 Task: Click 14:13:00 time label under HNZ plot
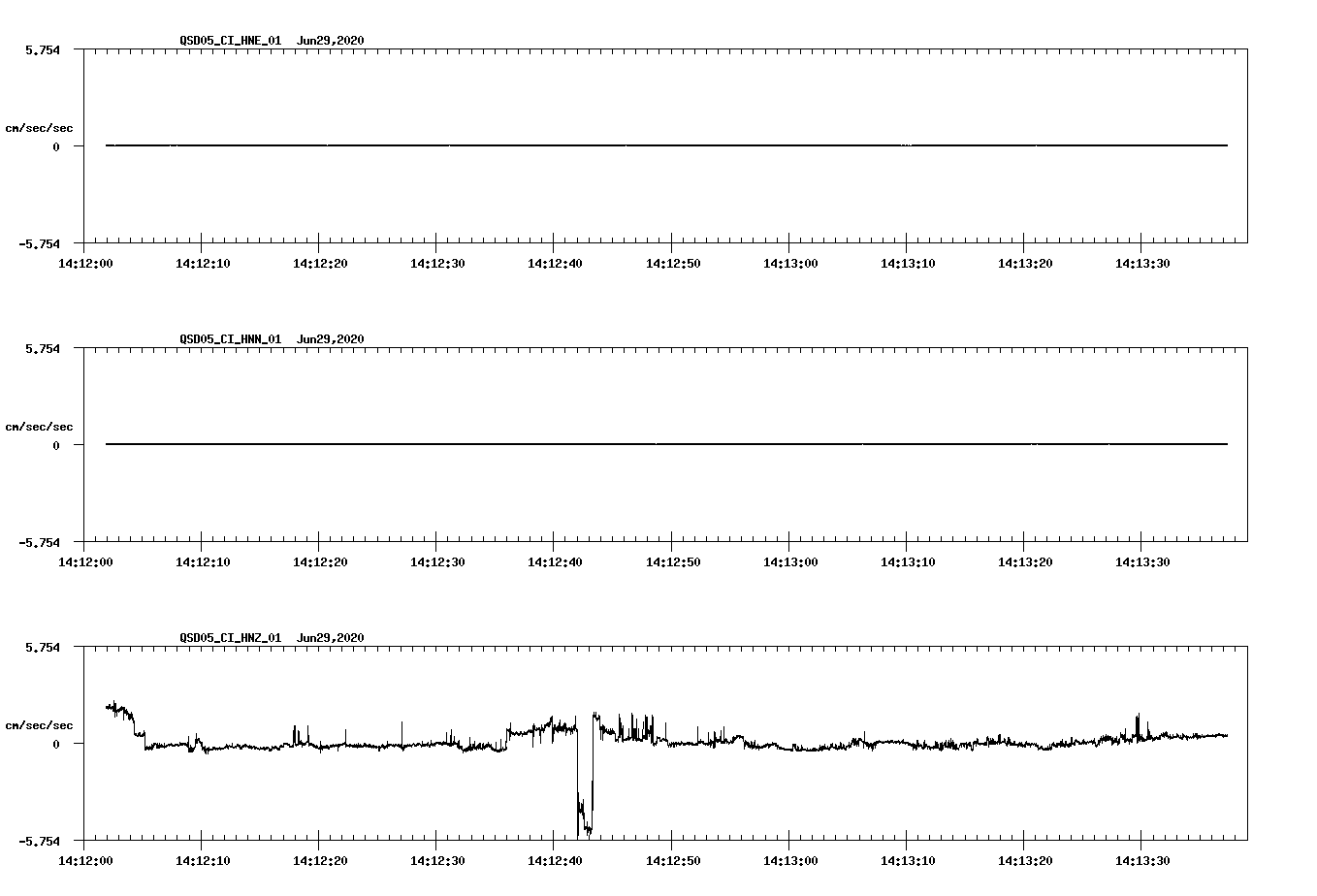click(789, 860)
